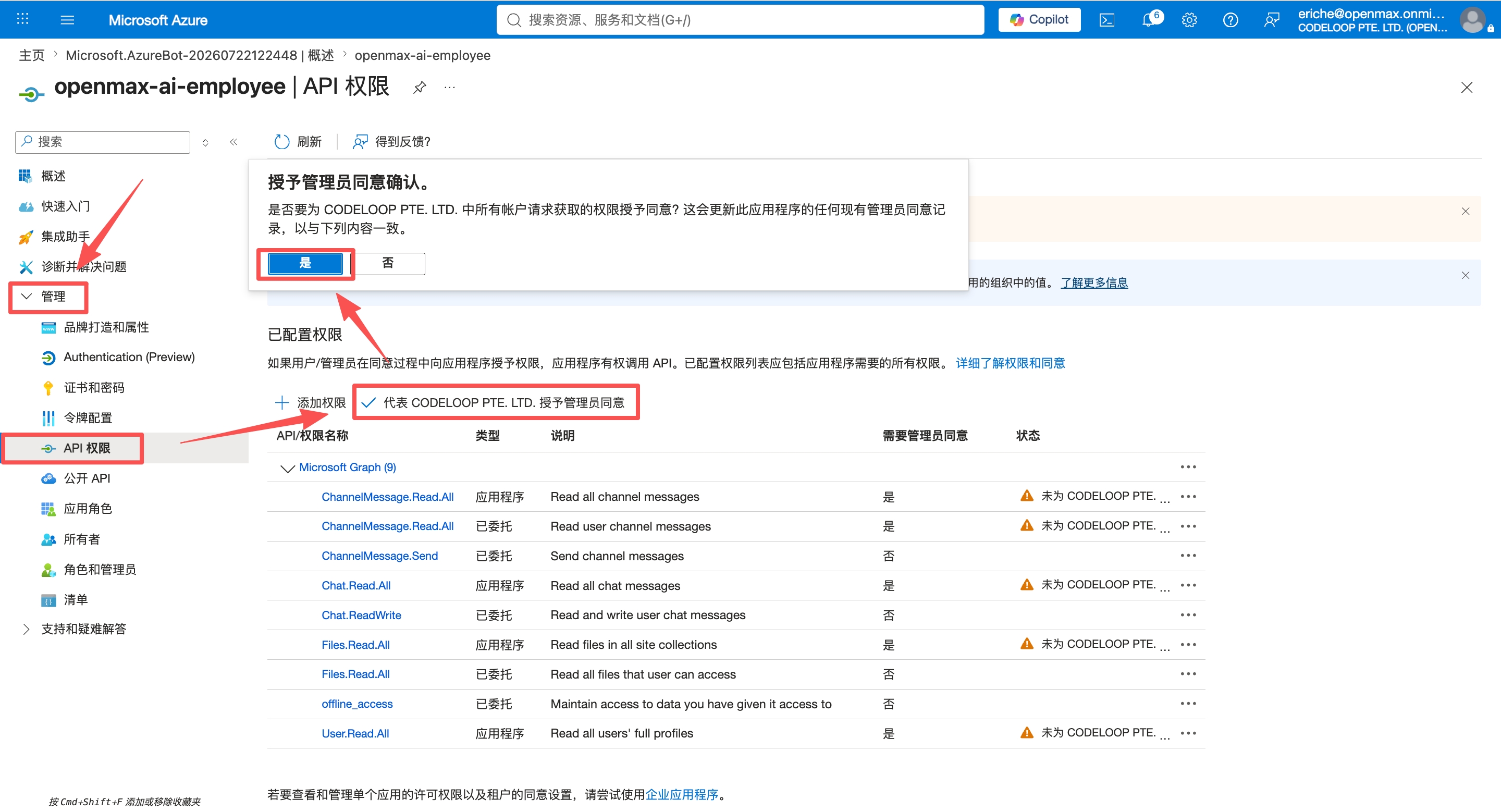The width and height of the screenshot is (1501, 812).
Task: Open offline_access permission link
Action: tap(357, 704)
